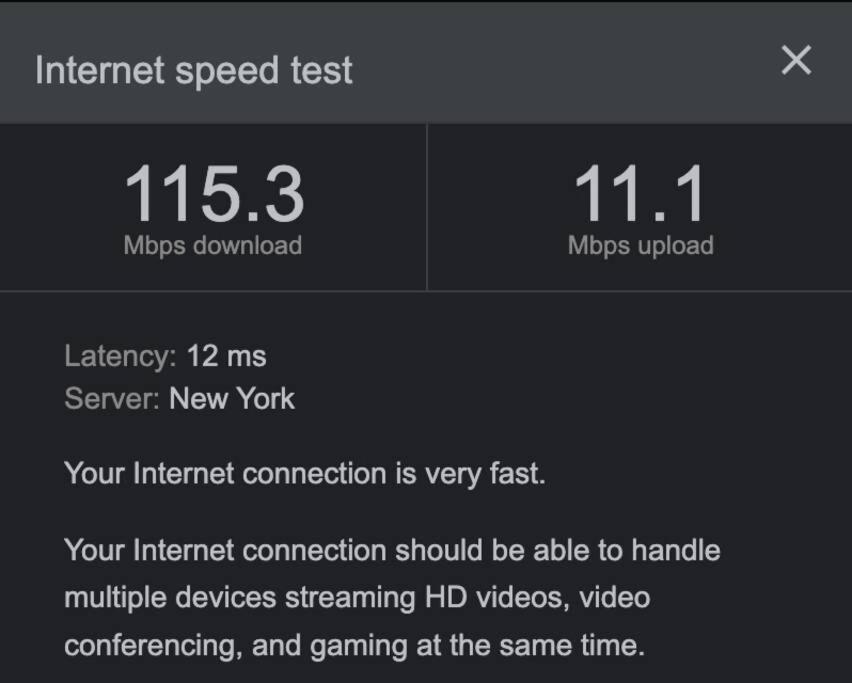852x683 pixels.
Task: Click "Your Internet connection is very fast." sentence
Action: (x=305, y=474)
